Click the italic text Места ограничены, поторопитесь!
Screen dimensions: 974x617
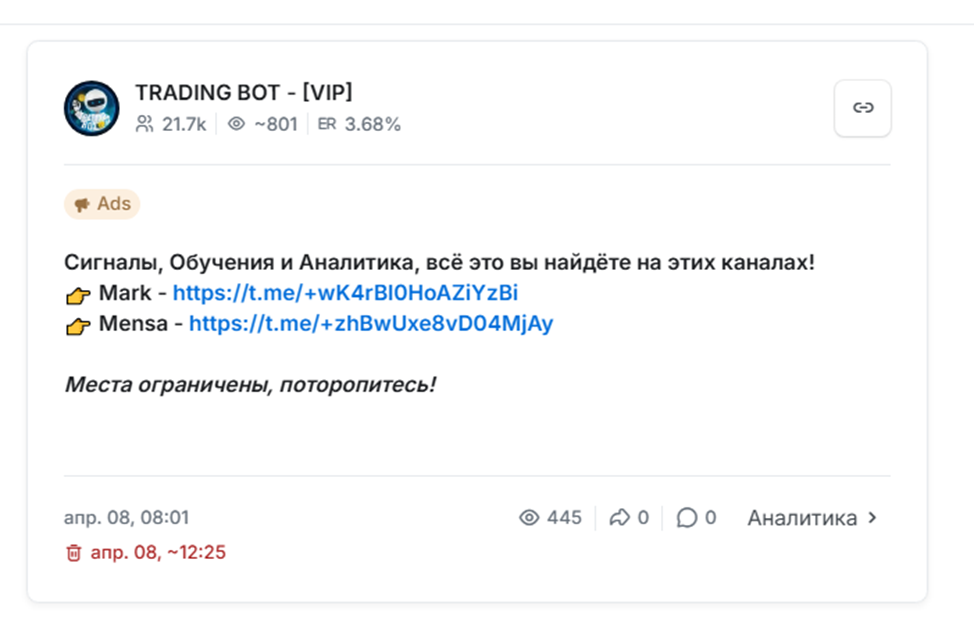tap(250, 384)
